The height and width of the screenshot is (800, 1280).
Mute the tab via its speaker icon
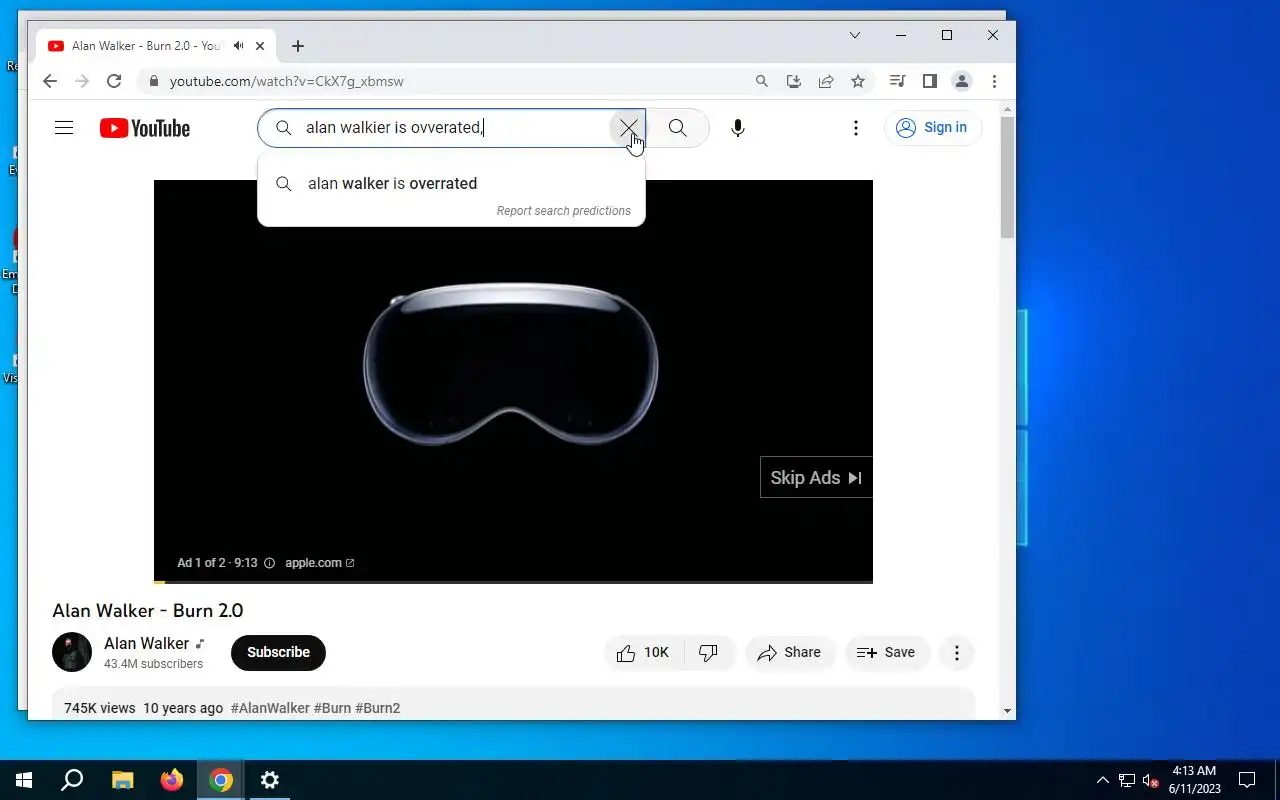coord(239,46)
